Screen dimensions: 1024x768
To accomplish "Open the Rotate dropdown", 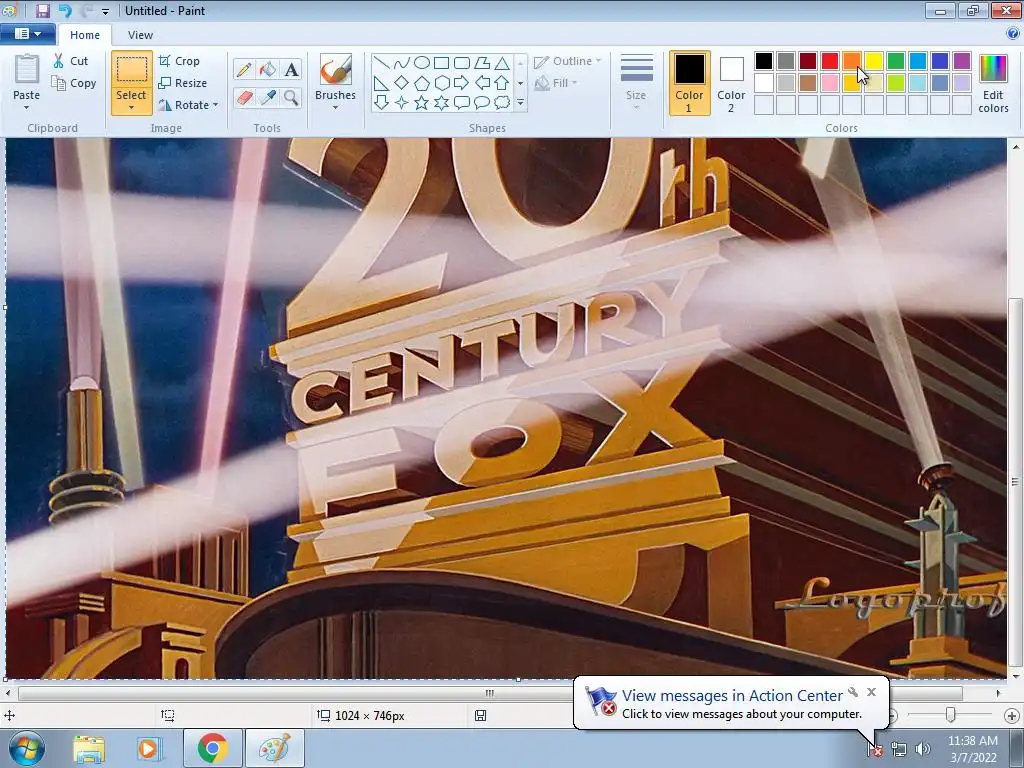I will (189, 104).
